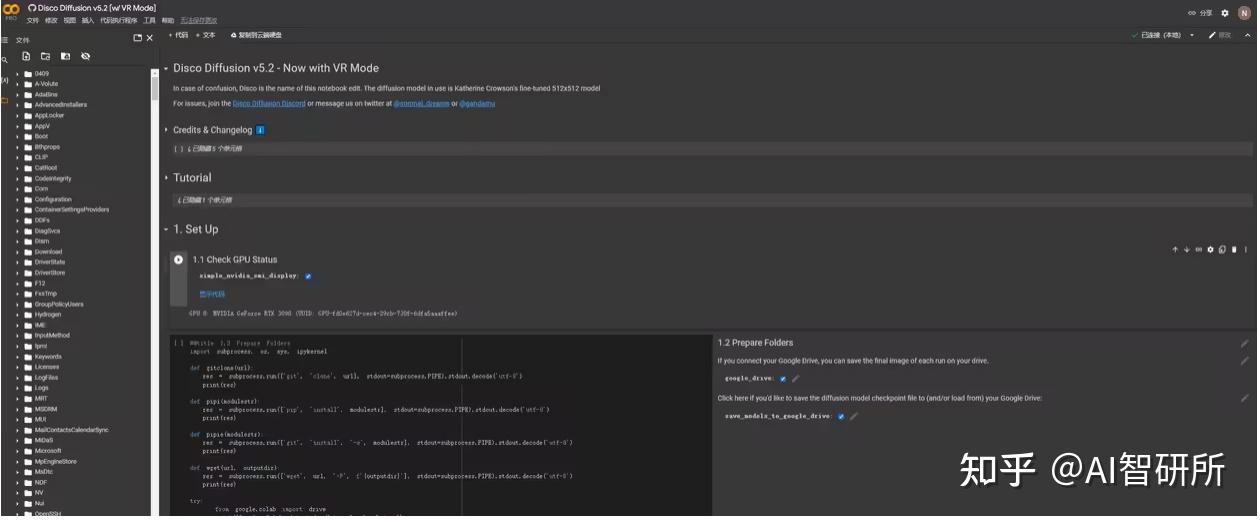Toggle the google_drive checkbox
This screenshot has width=1260, height=522.
[783, 379]
